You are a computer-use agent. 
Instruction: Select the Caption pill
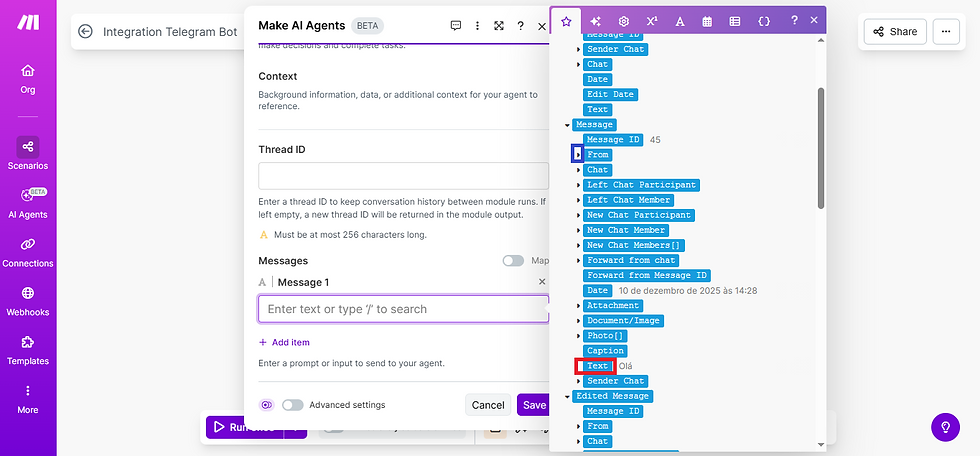(605, 350)
